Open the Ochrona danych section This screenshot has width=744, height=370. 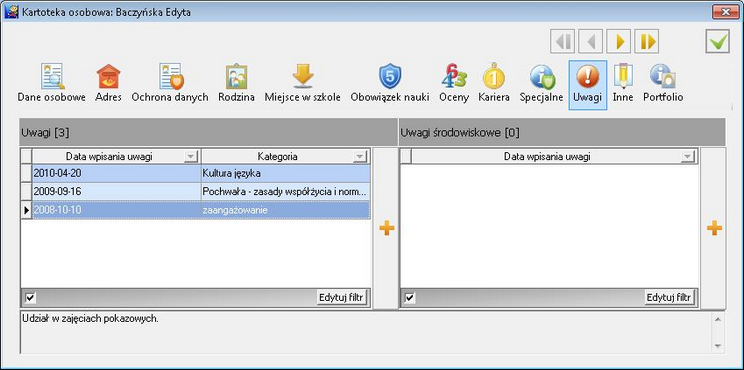[x=170, y=84]
